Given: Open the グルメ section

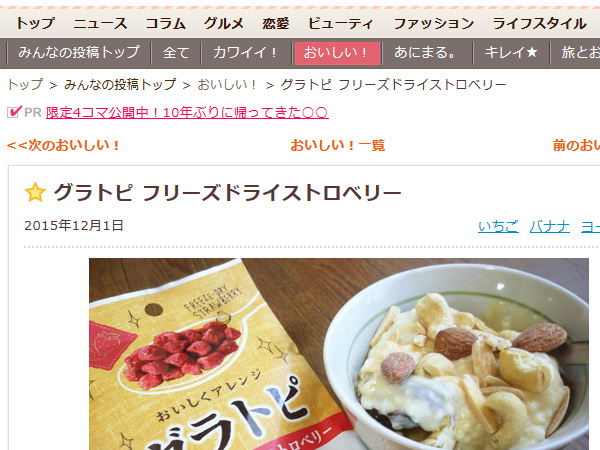Looking at the screenshot, I should pos(223,24).
